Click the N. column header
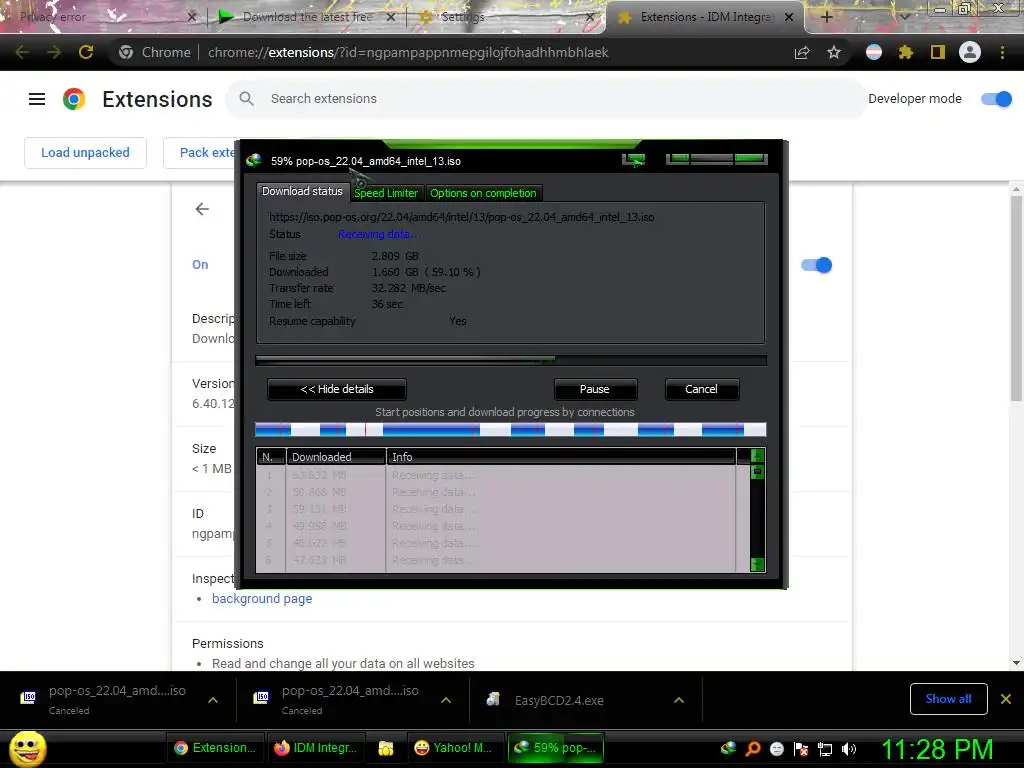The height and width of the screenshot is (768, 1024). tap(271, 456)
